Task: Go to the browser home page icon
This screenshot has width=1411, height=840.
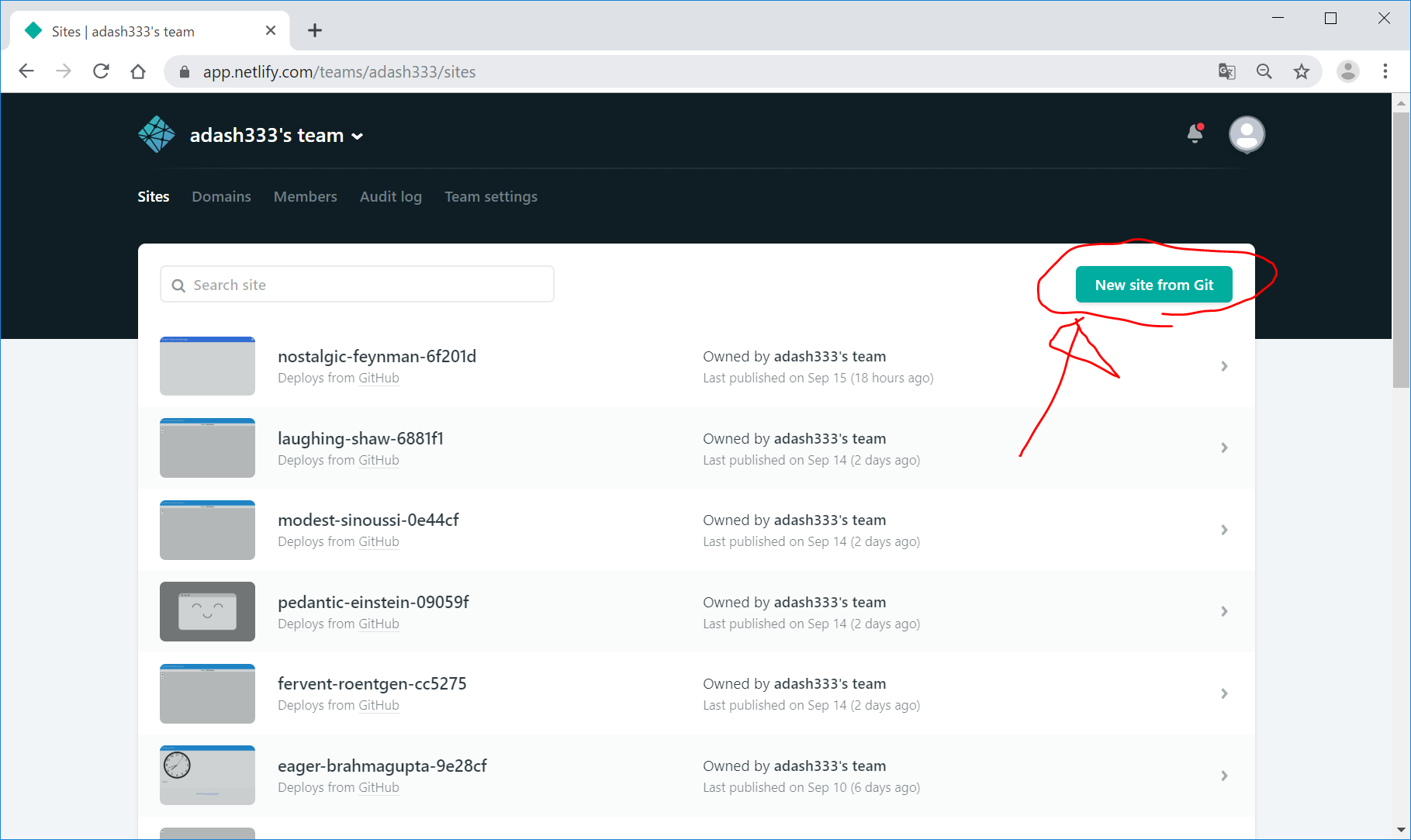Action: 138,71
